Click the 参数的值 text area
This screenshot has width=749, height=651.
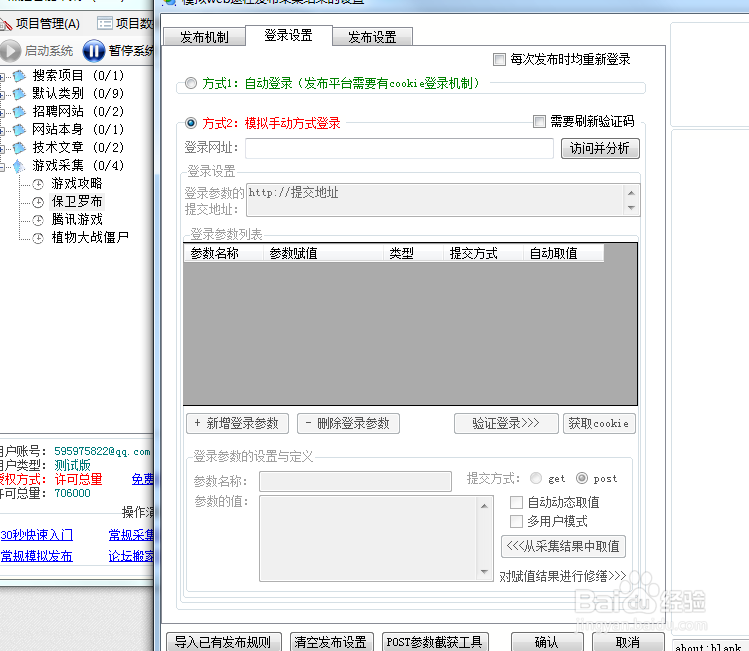(x=376, y=538)
